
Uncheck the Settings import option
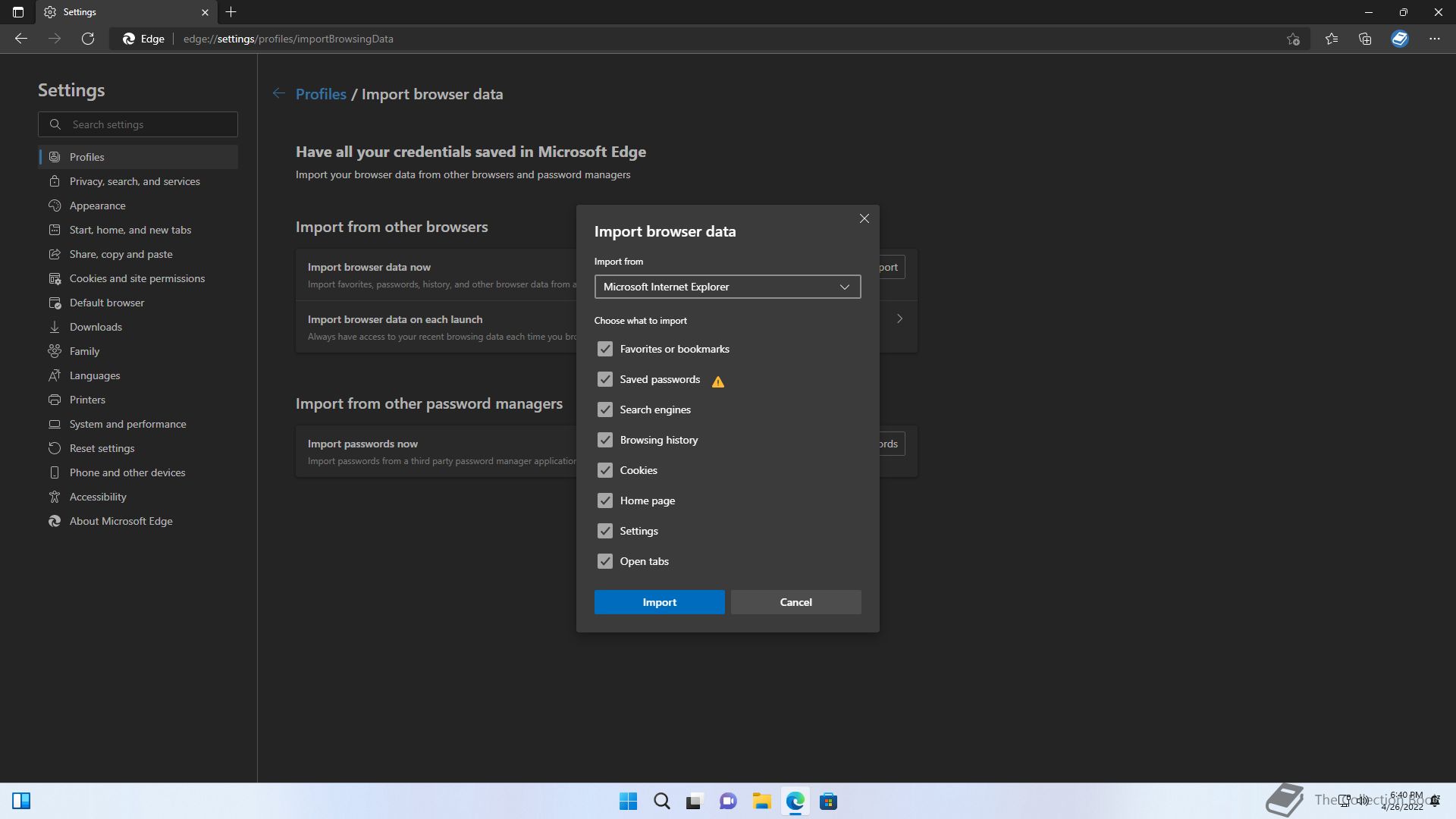pos(604,531)
